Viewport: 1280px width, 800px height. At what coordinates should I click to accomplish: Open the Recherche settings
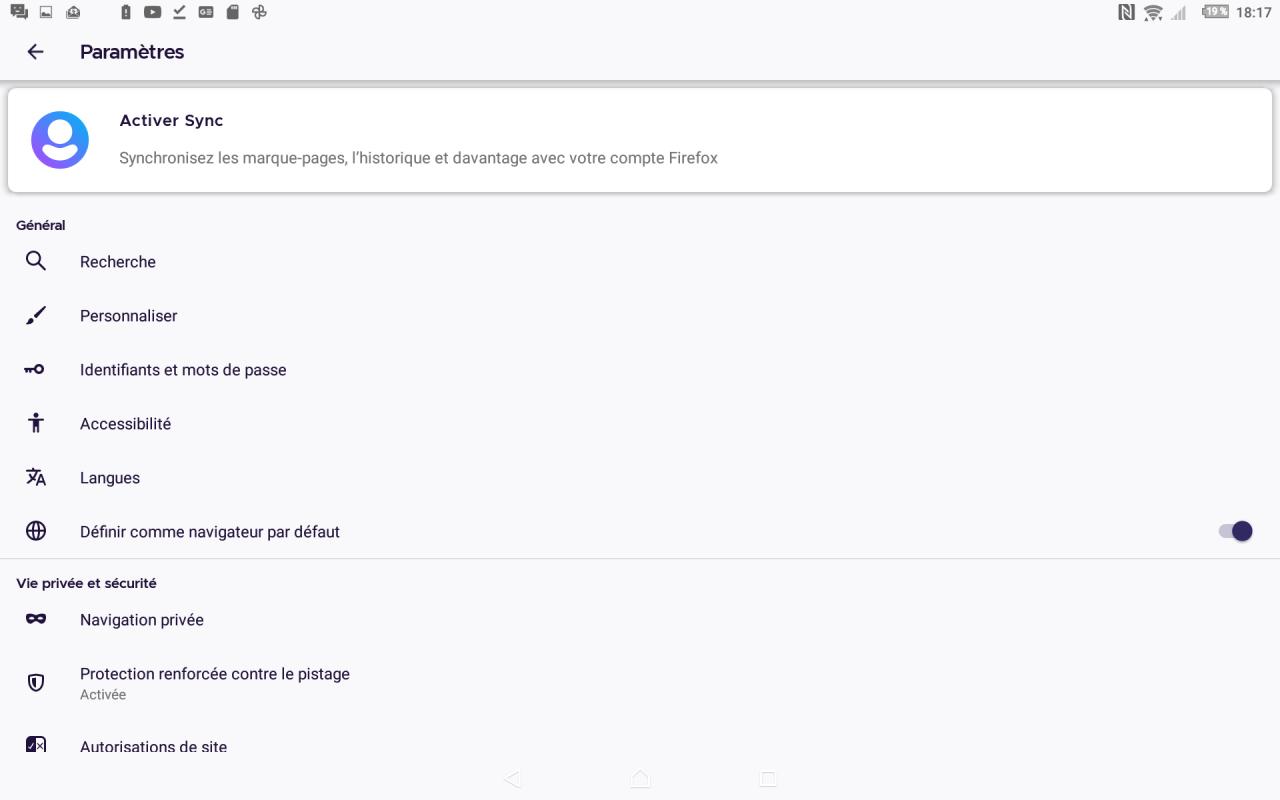click(118, 262)
